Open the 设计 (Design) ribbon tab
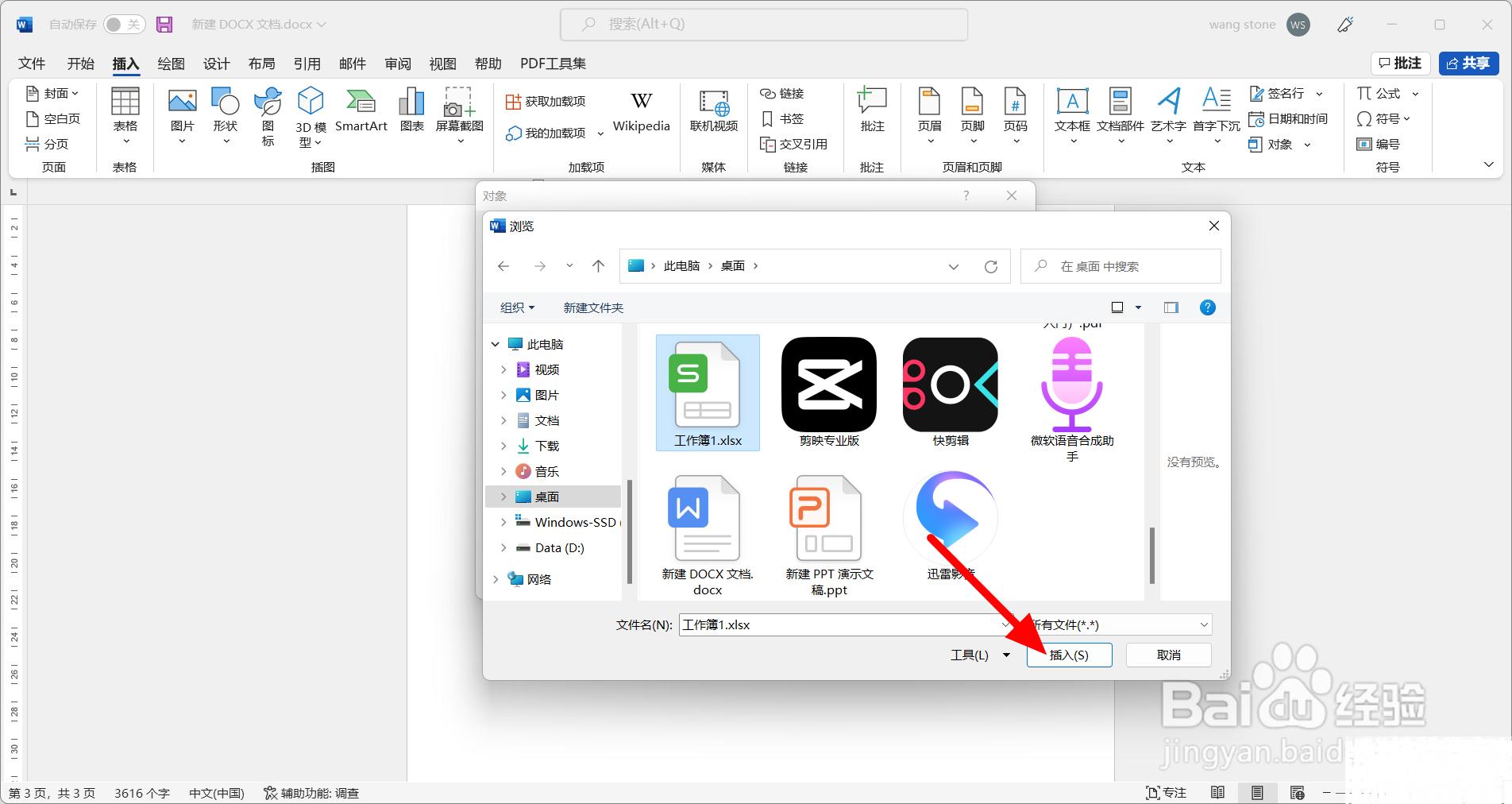The height and width of the screenshot is (804, 1512). pos(216,64)
